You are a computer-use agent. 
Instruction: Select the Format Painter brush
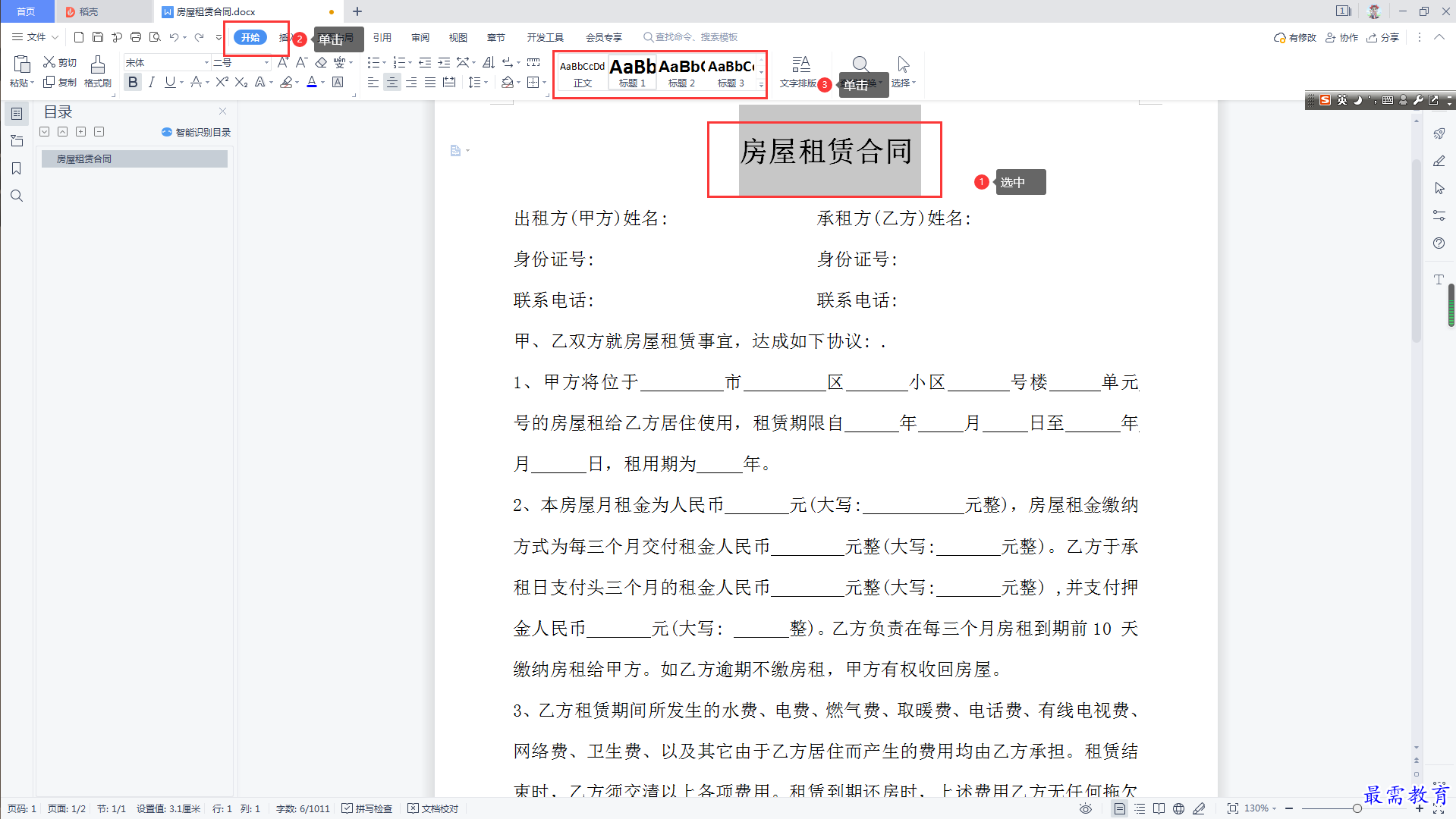(98, 64)
